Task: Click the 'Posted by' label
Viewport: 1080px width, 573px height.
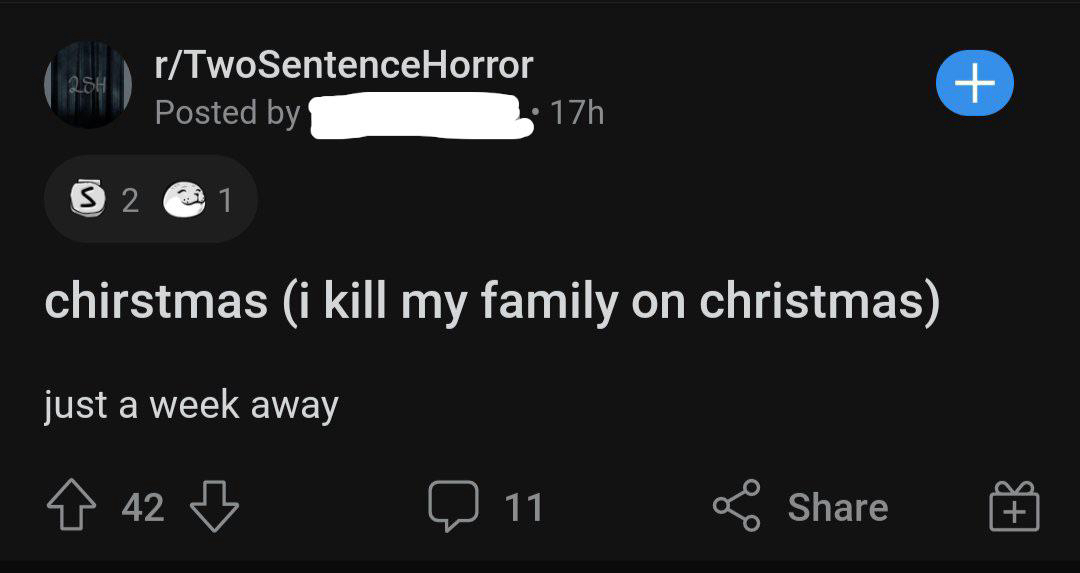Action: (227, 113)
